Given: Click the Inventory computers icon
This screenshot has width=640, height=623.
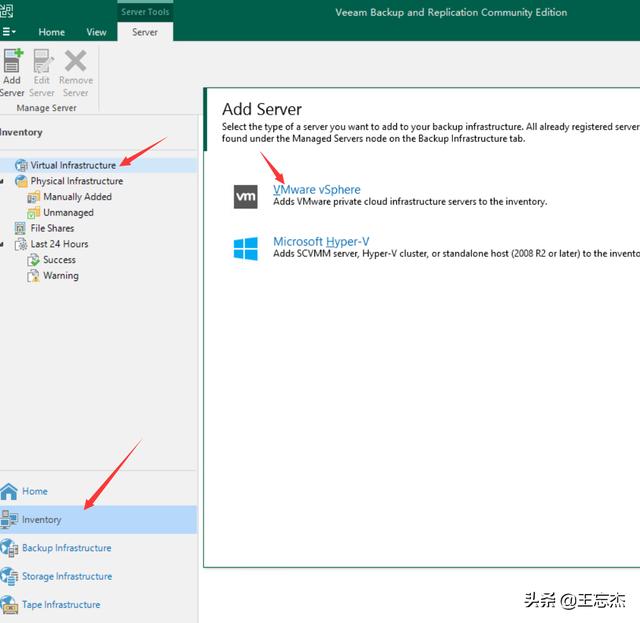Looking at the screenshot, I should click(x=9, y=520).
